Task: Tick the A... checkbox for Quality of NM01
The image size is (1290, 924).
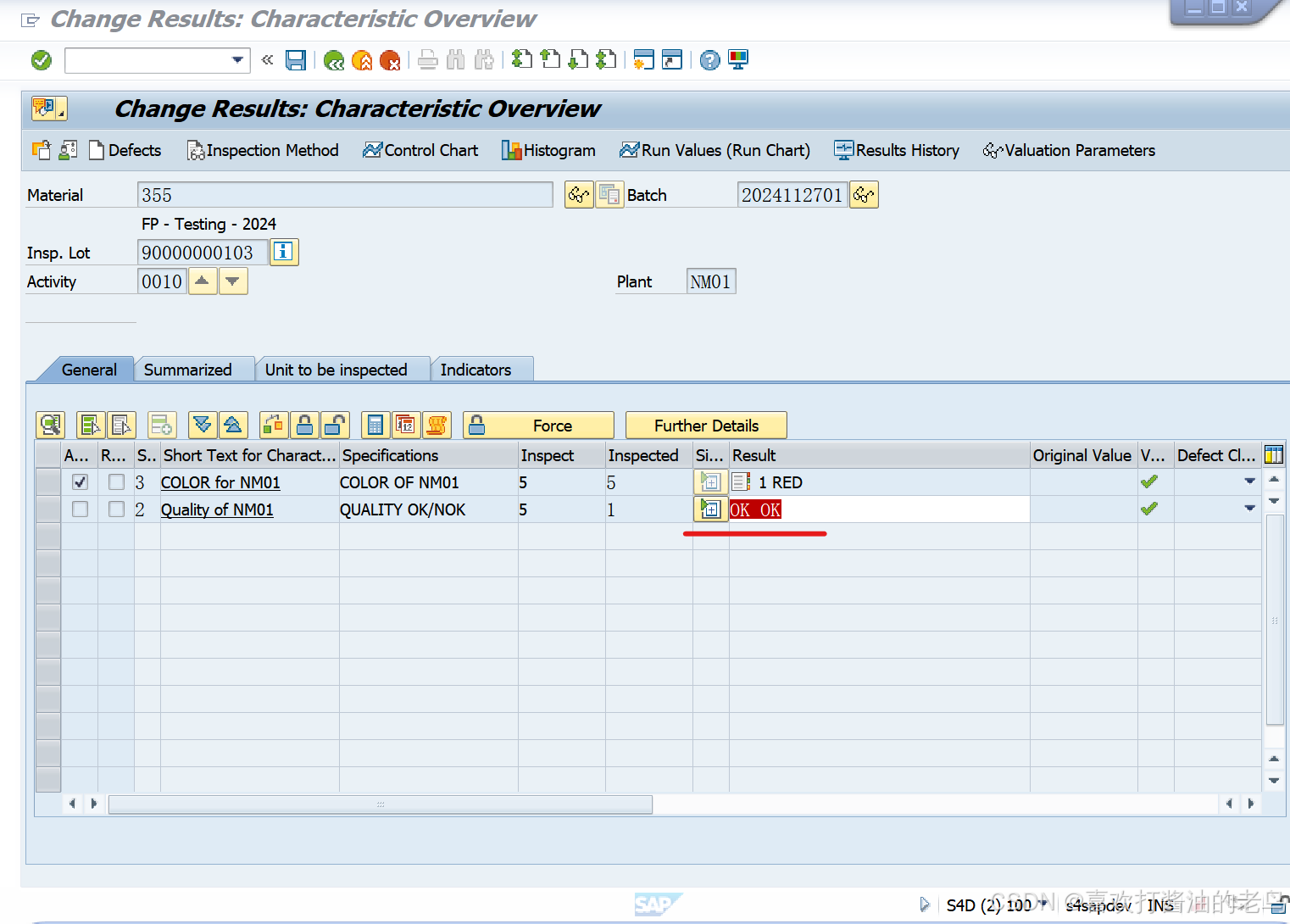Action: (x=80, y=509)
